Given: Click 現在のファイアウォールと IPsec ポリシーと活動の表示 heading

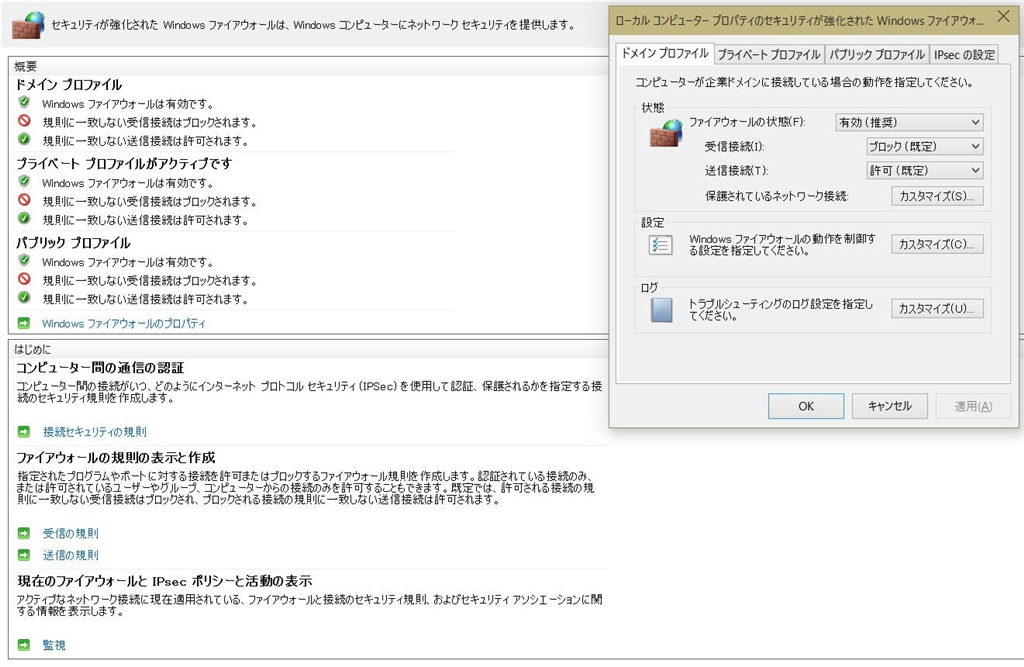Looking at the screenshot, I should click(165, 581).
